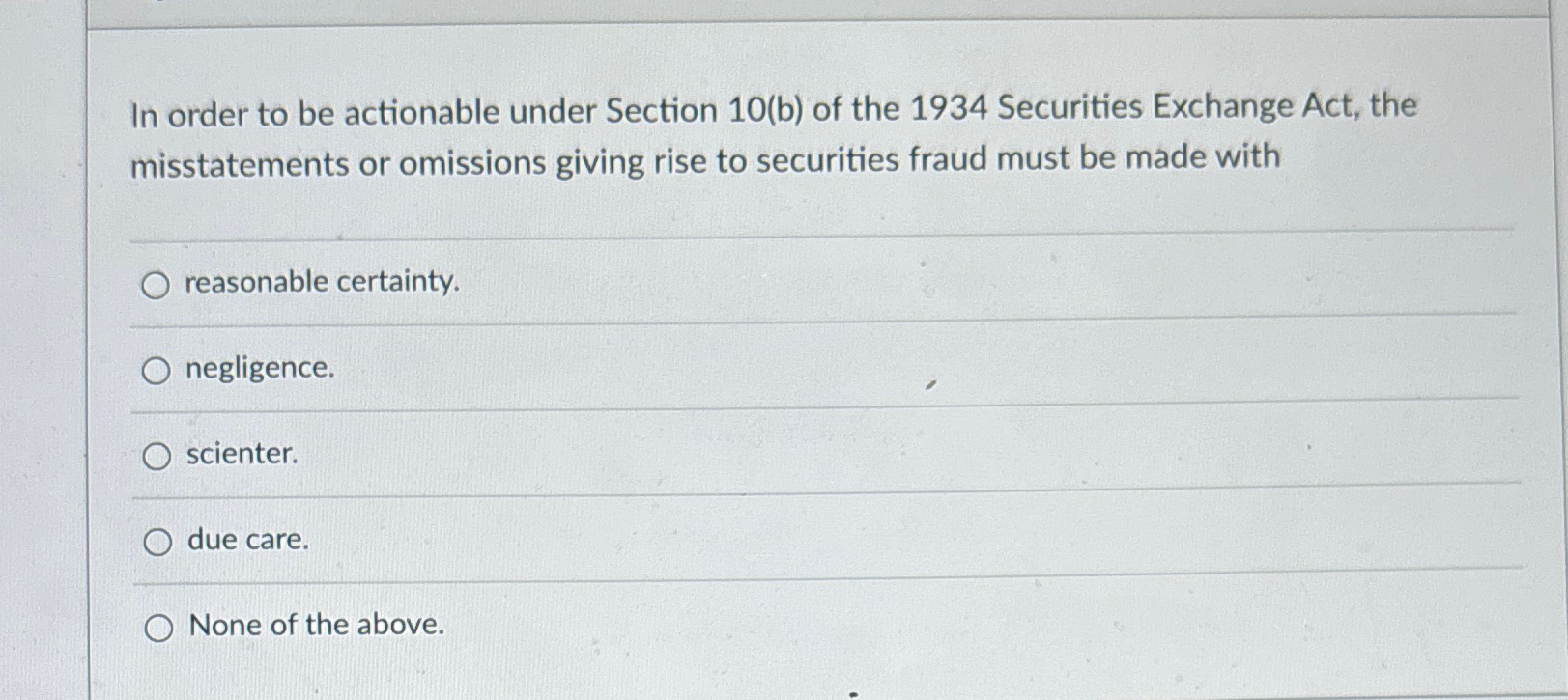Viewport: 1568px width, 700px height.
Task: Click the empty circle beside 'scienter'
Action: pos(157,455)
